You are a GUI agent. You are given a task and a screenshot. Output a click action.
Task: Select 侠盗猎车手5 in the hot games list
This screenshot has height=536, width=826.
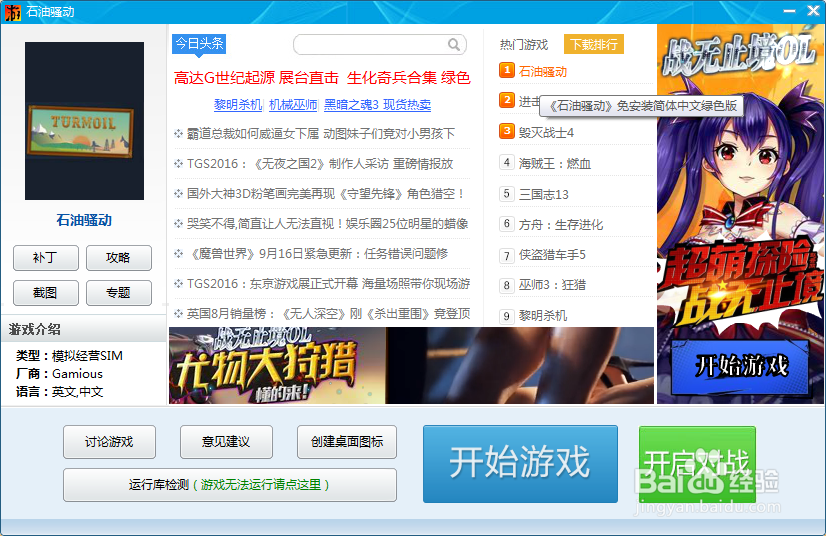(552, 255)
